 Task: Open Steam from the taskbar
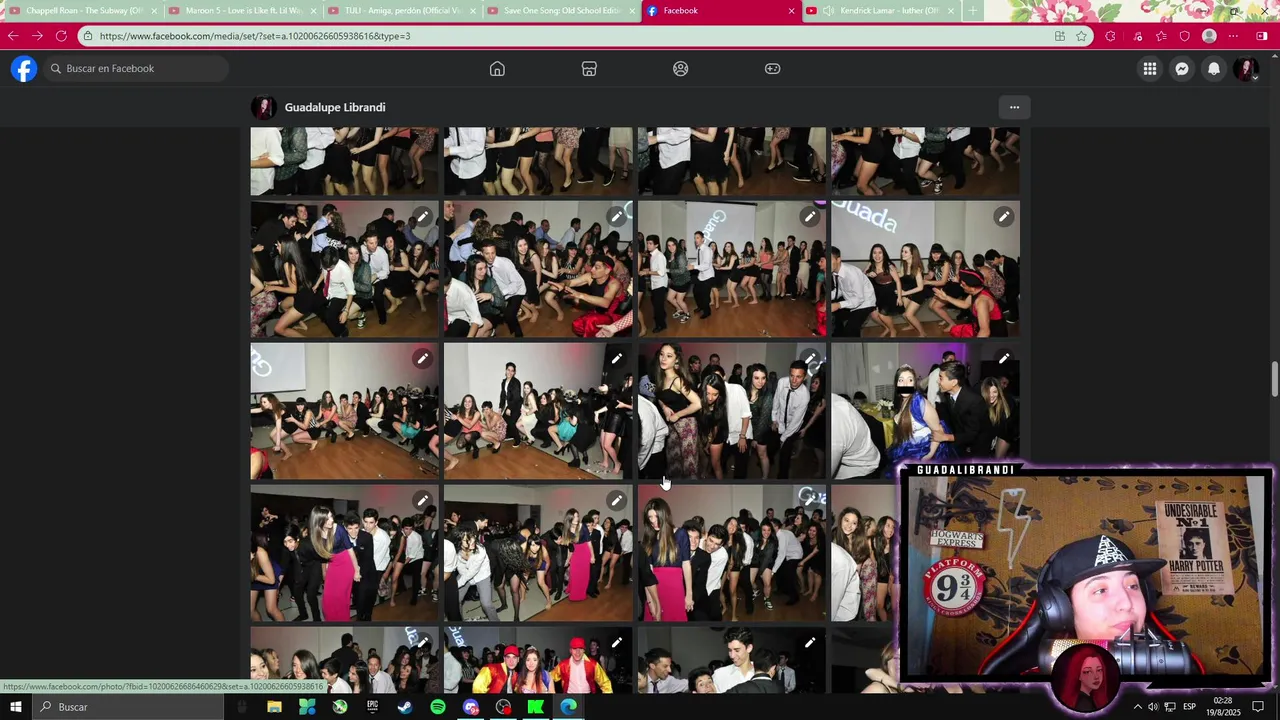(x=405, y=707)
